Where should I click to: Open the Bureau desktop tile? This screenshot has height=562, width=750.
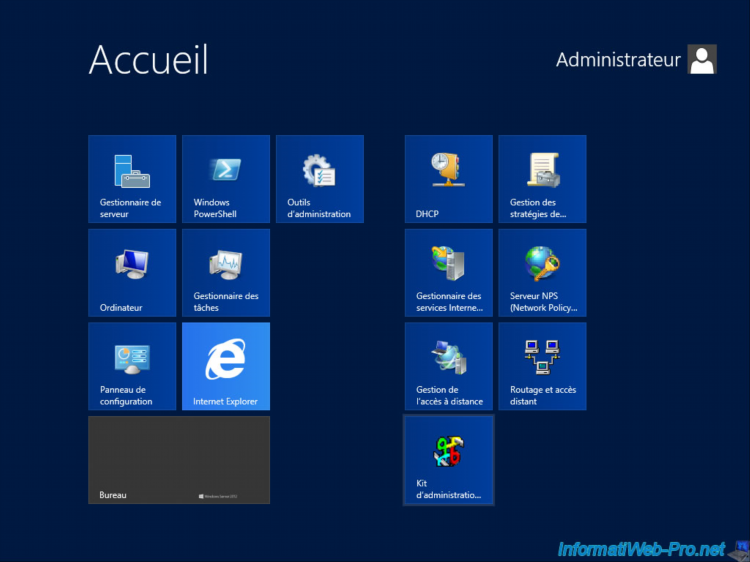pos(179,460)
